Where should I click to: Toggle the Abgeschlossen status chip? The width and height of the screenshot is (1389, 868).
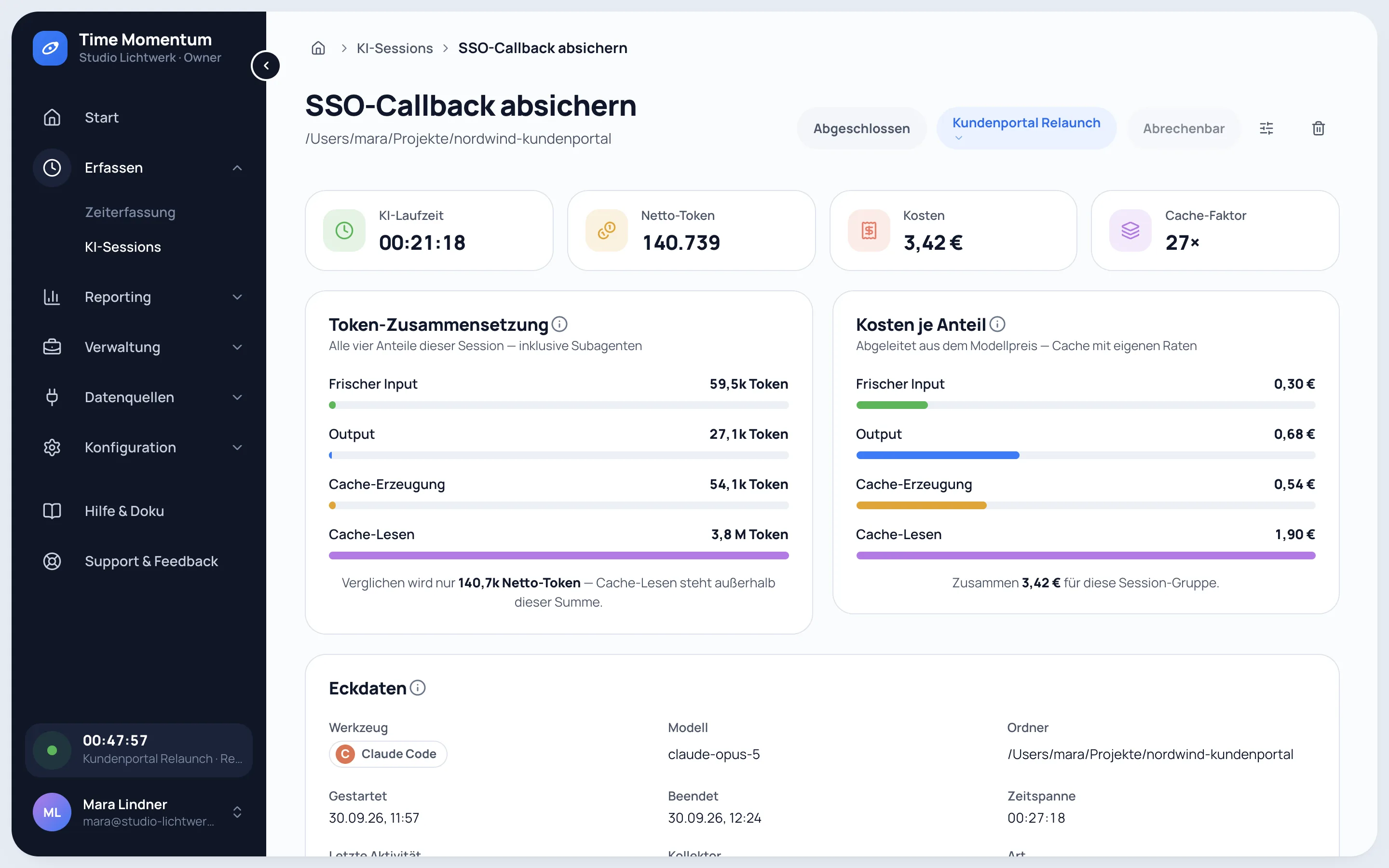coord(861,128)
